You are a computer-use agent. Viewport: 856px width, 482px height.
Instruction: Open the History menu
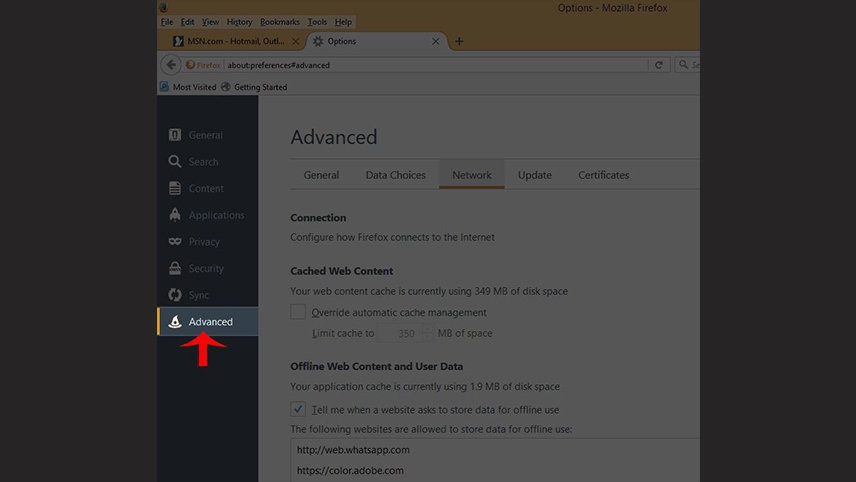239,22
